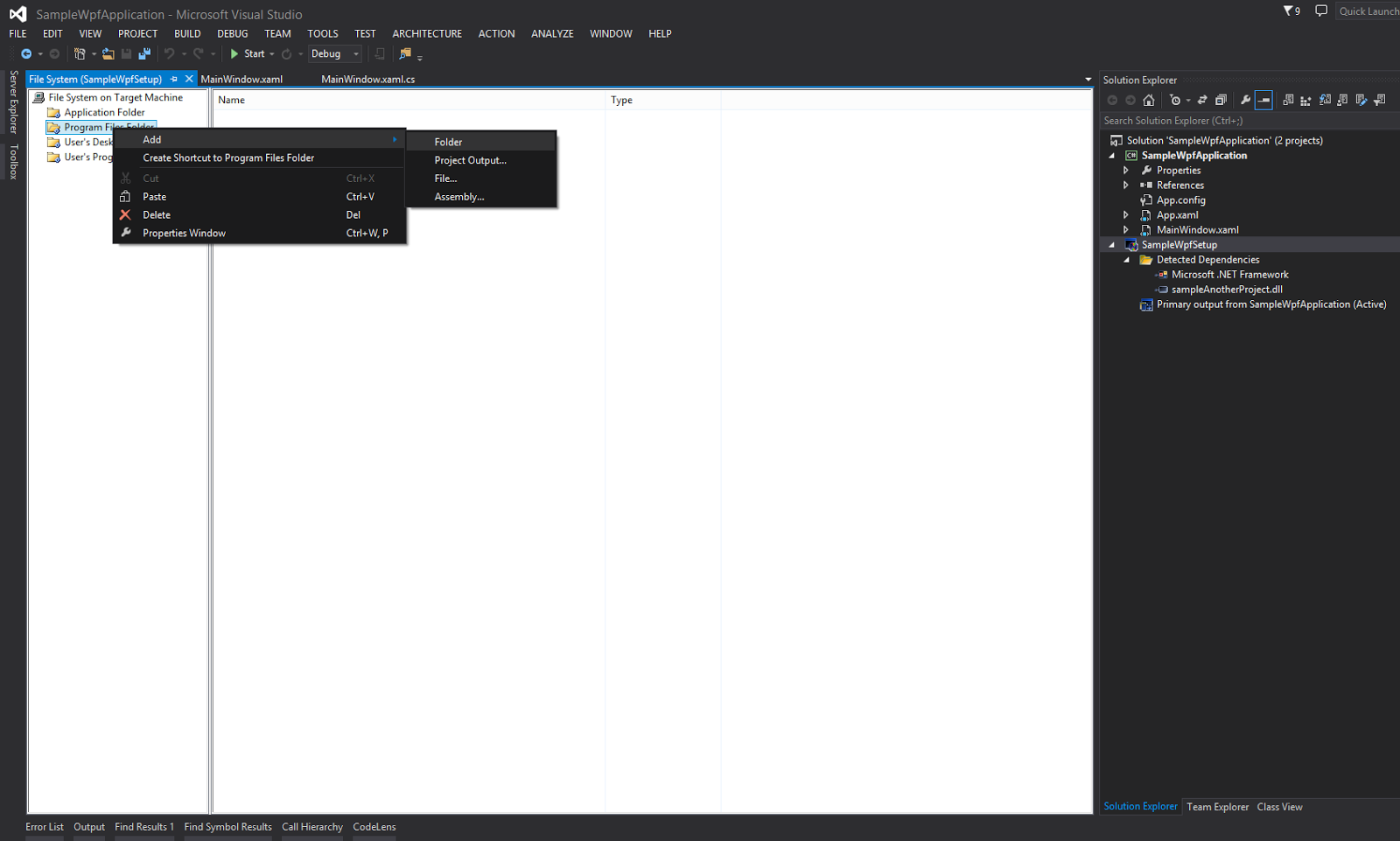This screenshot has height=841, width=1400.
Task: Select Project Output from the Add submenu
Action: pyautogui.click(x=470, y=160)
